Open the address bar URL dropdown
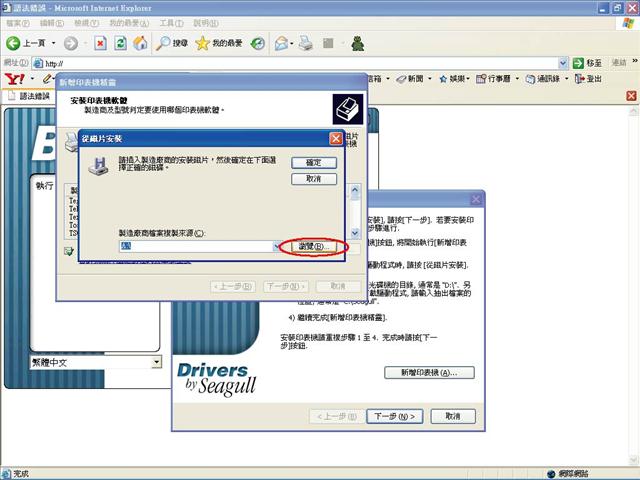The width and height of the screenshot is (640, 480). point(563,63)
